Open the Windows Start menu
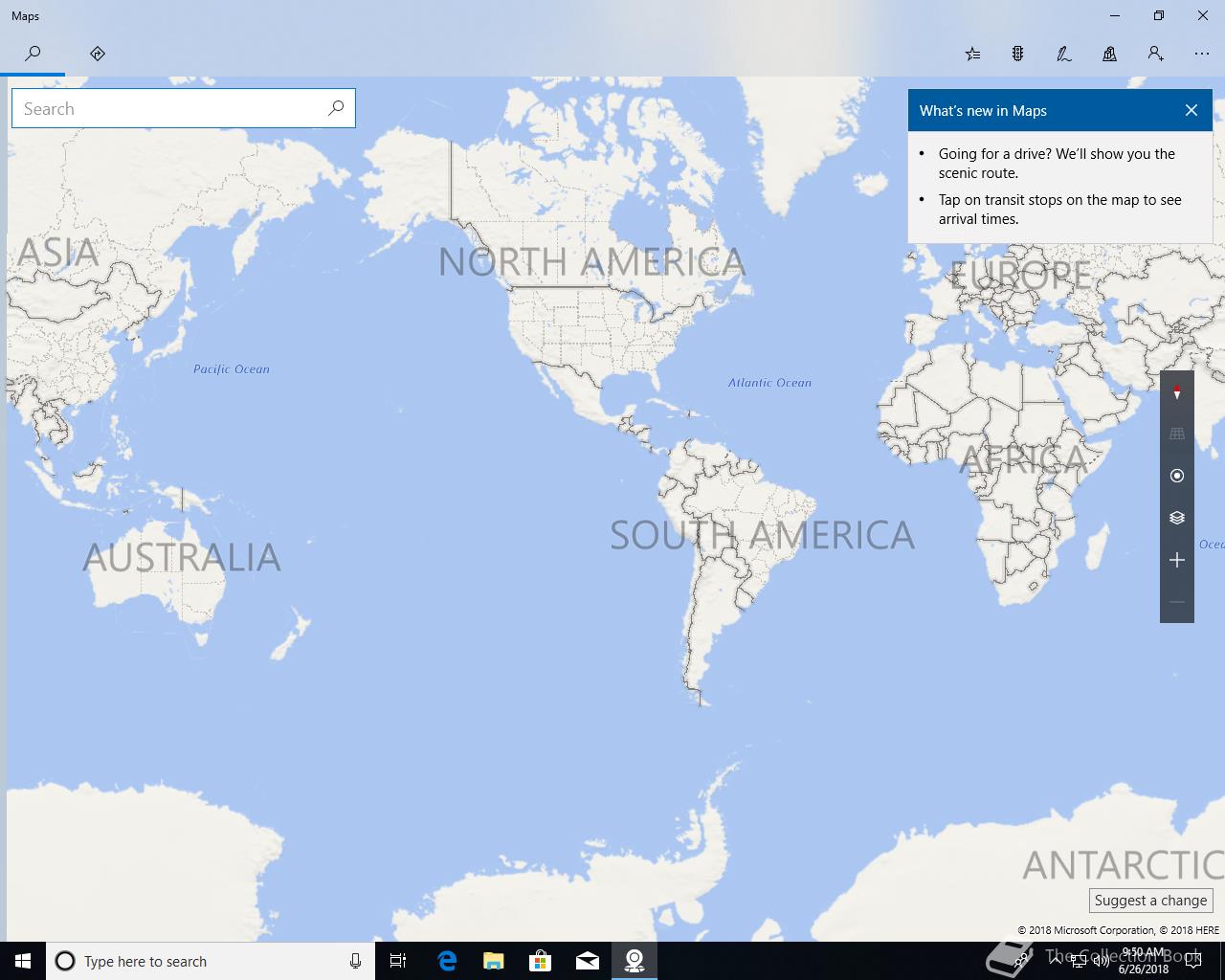This screenshot has width=1225, height=980. 23,961
